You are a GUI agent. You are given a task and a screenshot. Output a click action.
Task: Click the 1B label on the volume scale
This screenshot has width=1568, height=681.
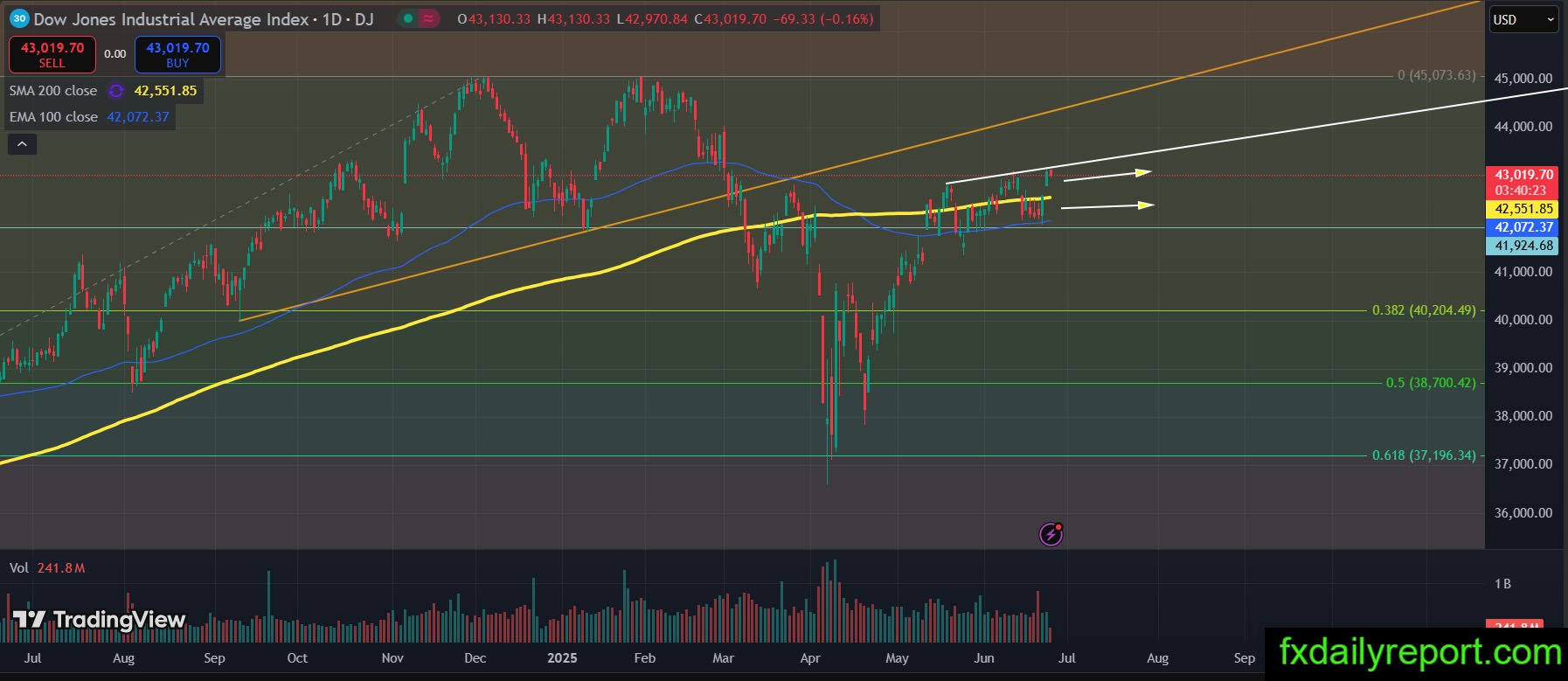1502,584
